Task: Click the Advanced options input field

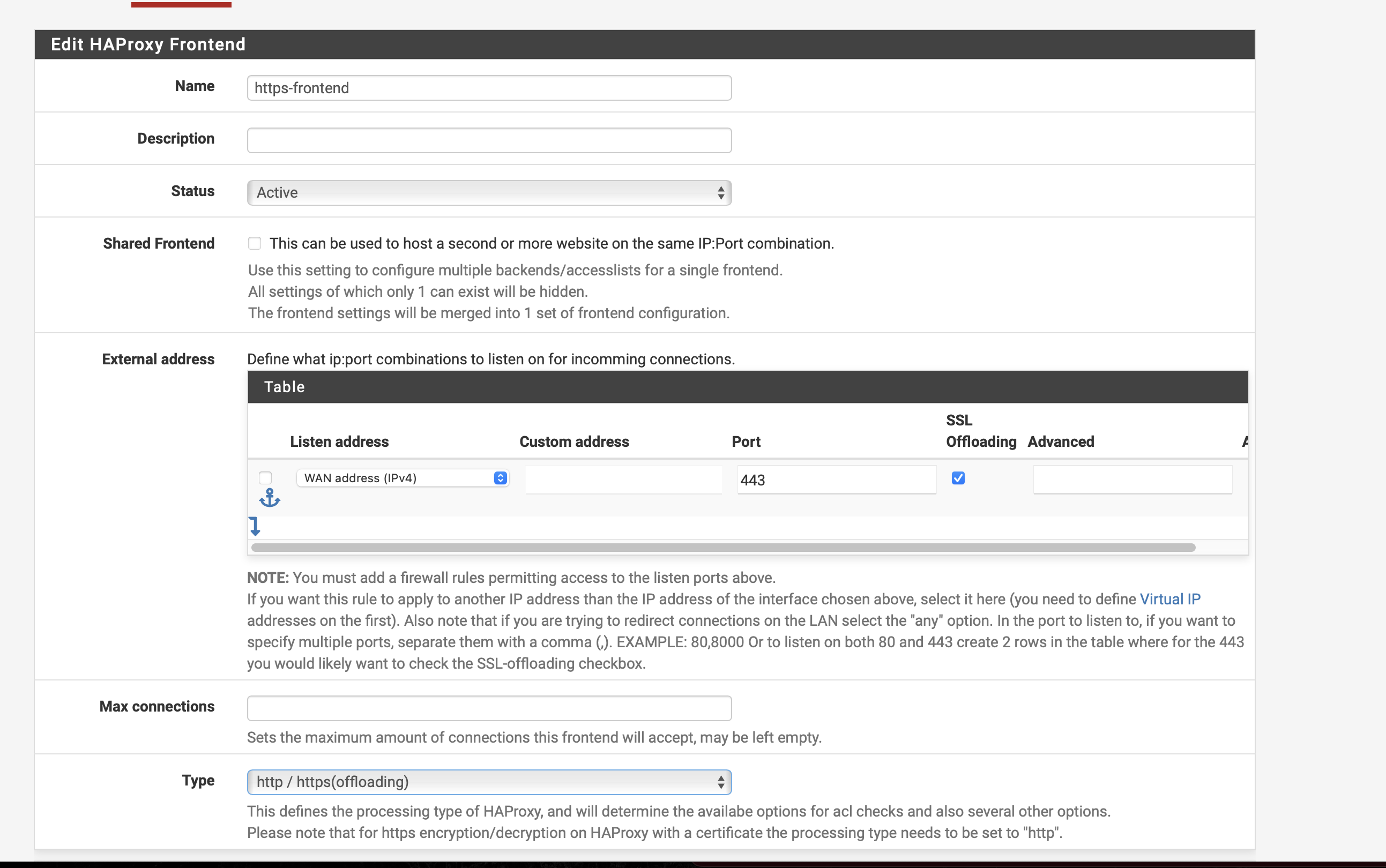Action: [1131, 480]
